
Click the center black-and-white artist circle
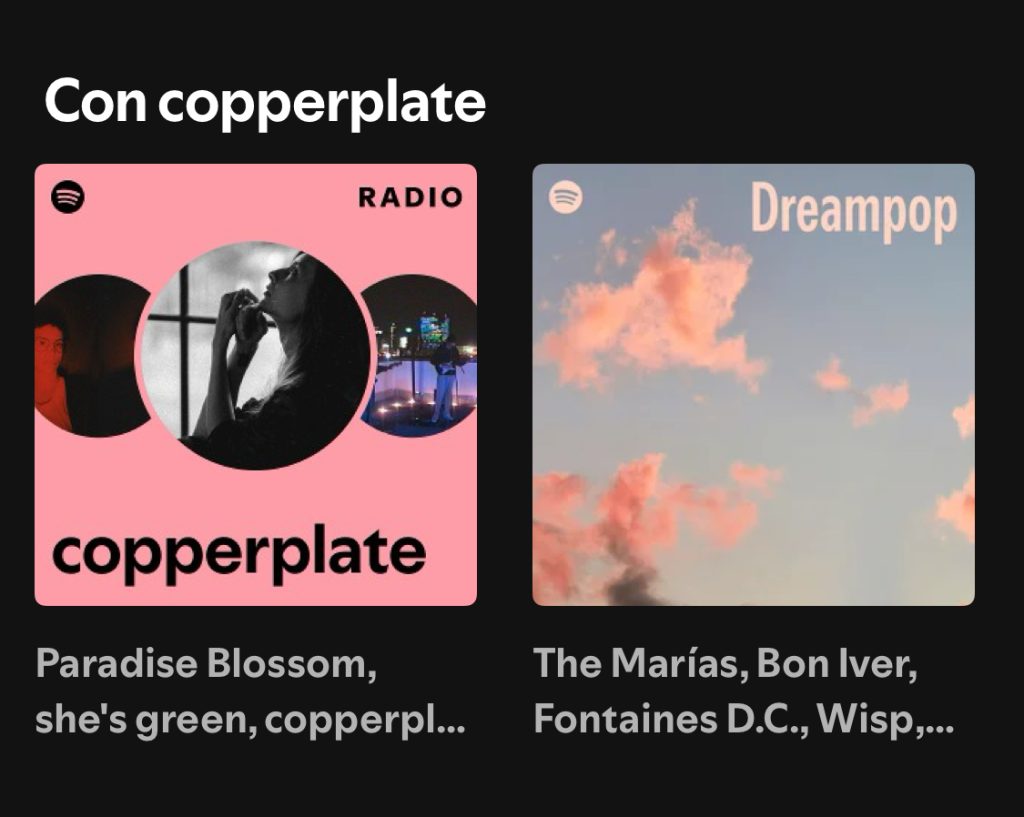255,355
